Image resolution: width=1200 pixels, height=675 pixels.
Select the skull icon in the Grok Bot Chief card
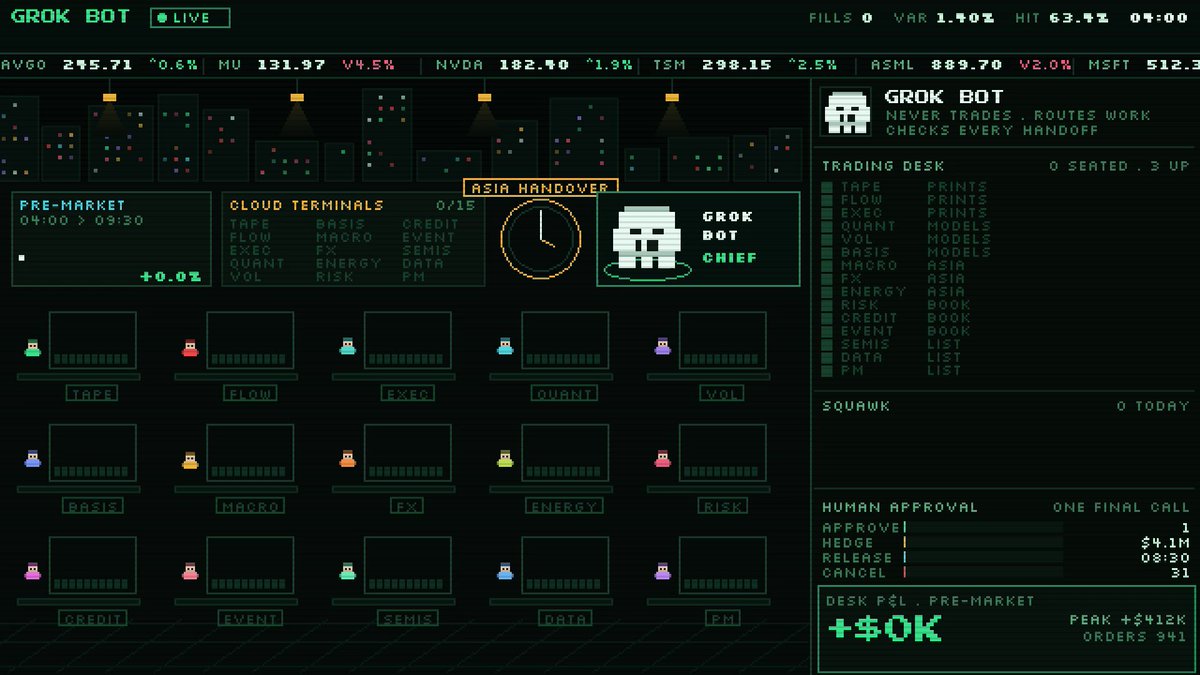pos(647,238)
